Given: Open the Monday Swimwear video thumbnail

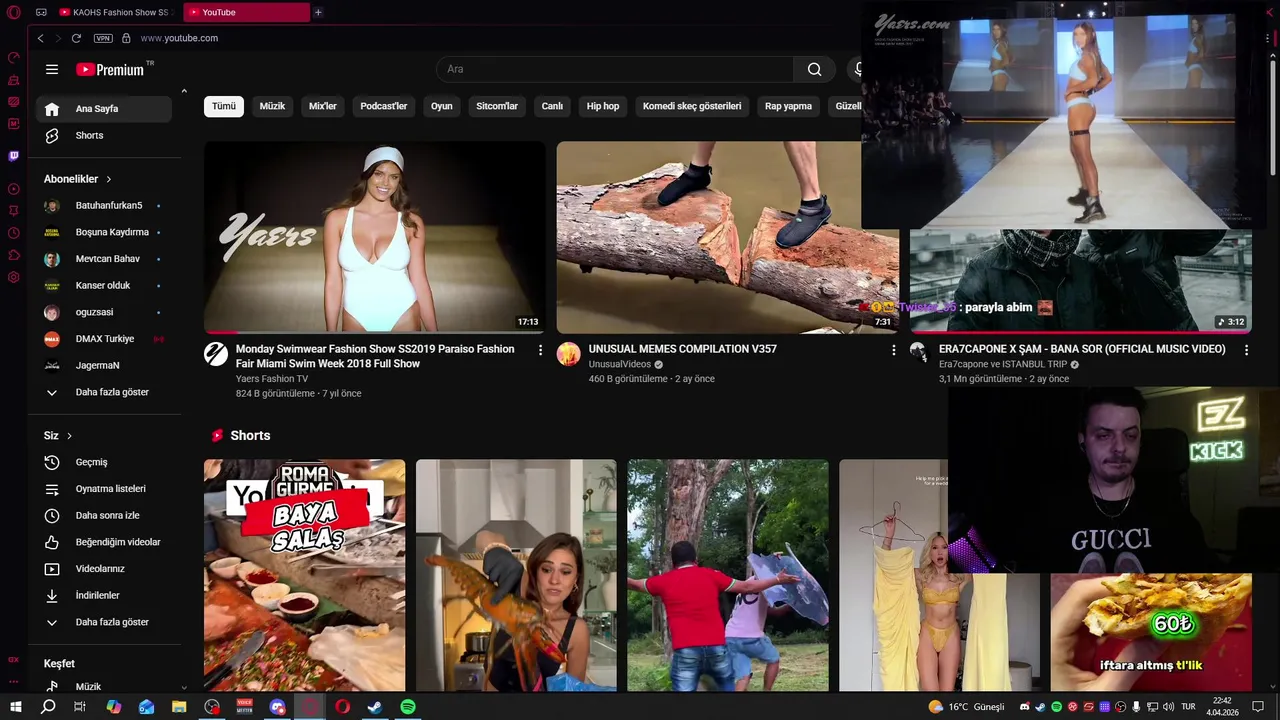Looking at the screenshot, I should coord(375,237).
